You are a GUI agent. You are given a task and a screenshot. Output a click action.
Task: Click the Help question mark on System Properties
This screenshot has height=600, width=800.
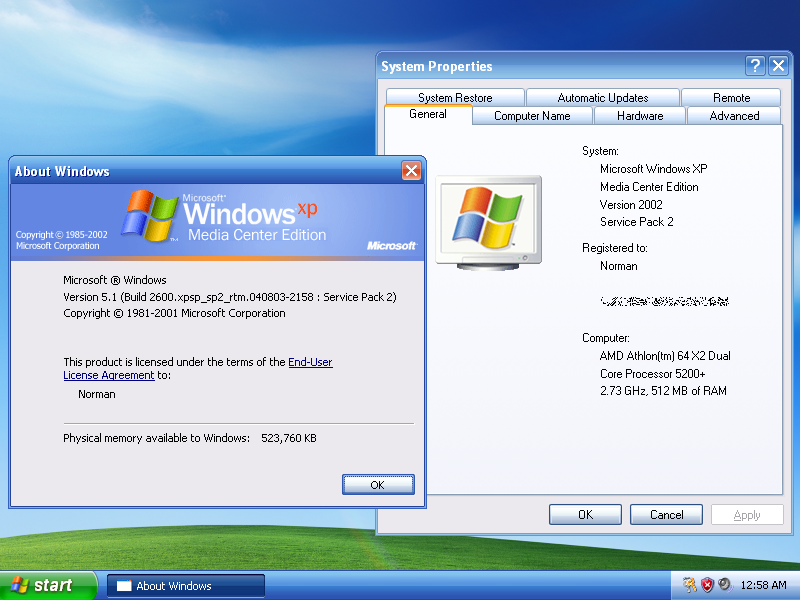(x=754, y=65)
